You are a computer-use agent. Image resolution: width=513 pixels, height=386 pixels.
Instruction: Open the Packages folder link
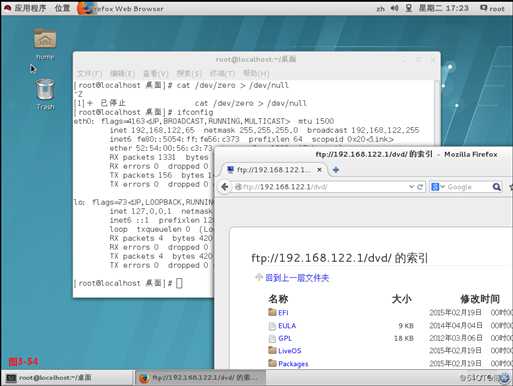click(x=293, y=364)
